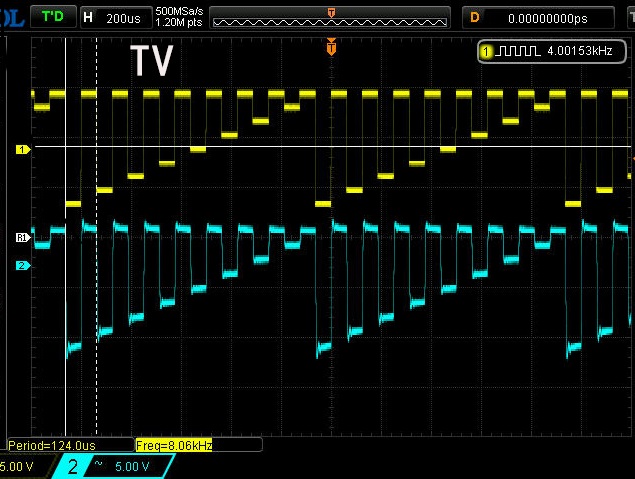
Task: Select the channel 2 label at bottom
Action: click(x=72, y=466)
